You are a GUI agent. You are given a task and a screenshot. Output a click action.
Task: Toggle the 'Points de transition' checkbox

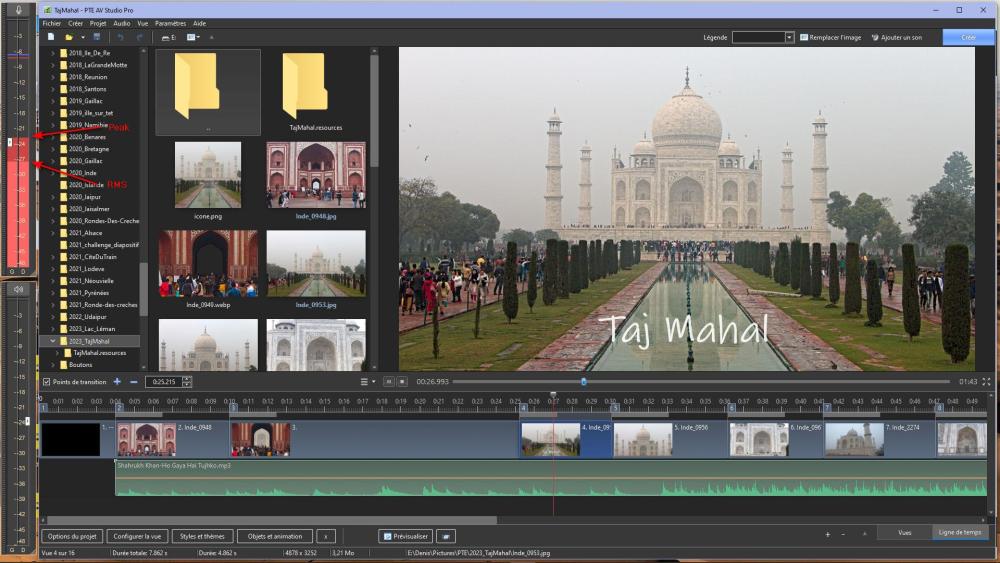pos(46,382)
